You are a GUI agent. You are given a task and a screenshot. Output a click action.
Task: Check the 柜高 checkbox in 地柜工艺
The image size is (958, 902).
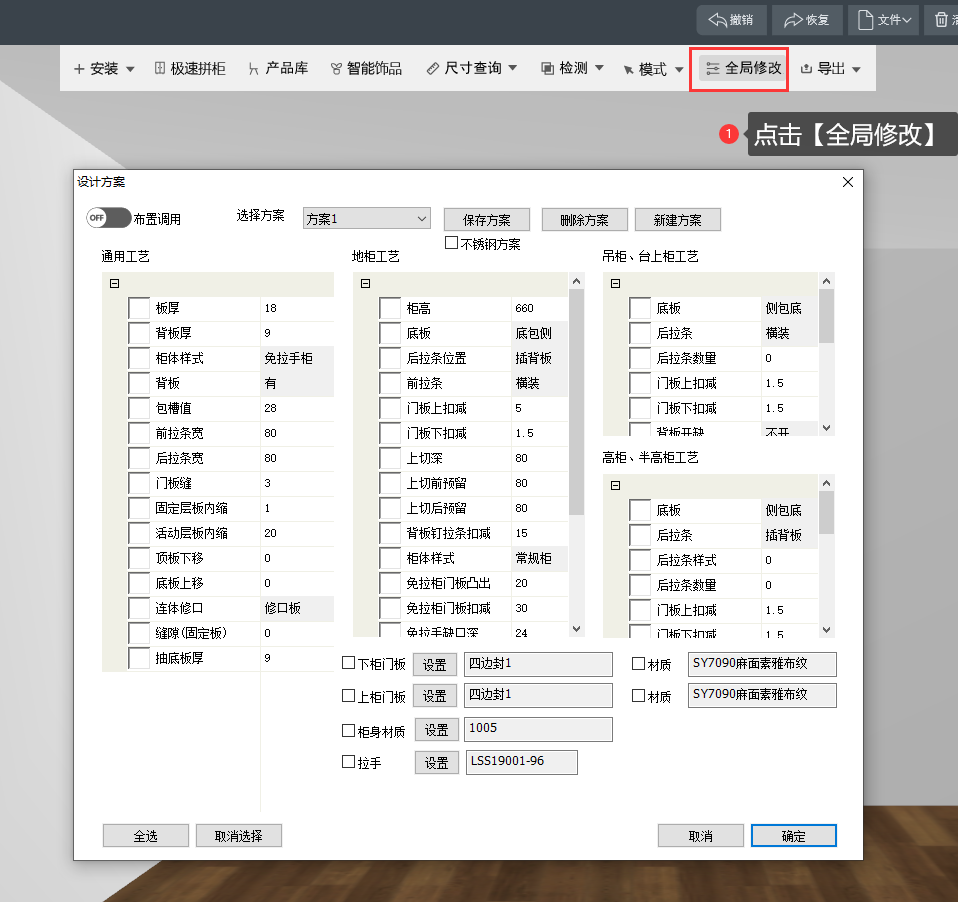coord(390,308)
